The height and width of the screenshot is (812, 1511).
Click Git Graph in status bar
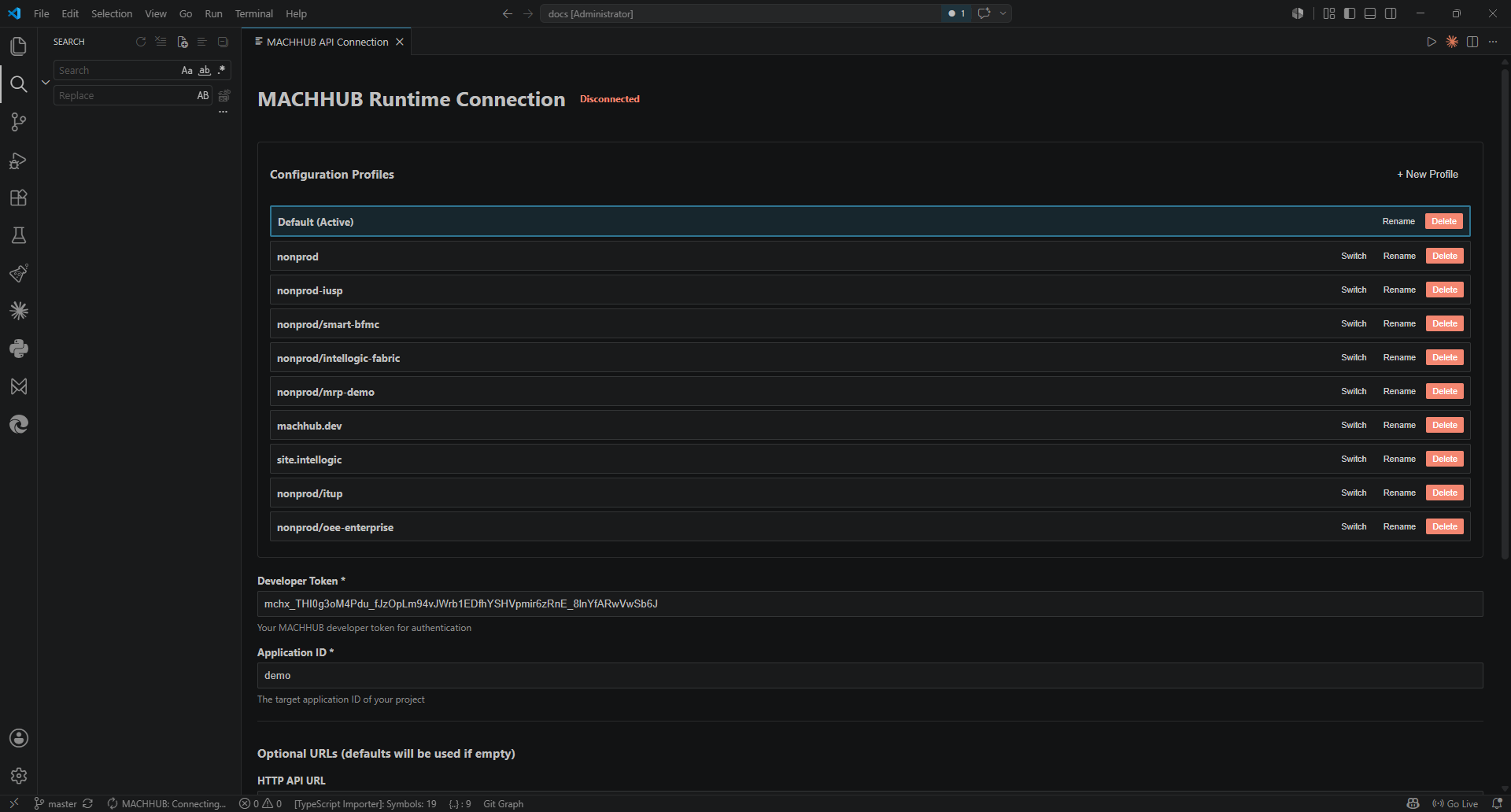click(503, 803)
